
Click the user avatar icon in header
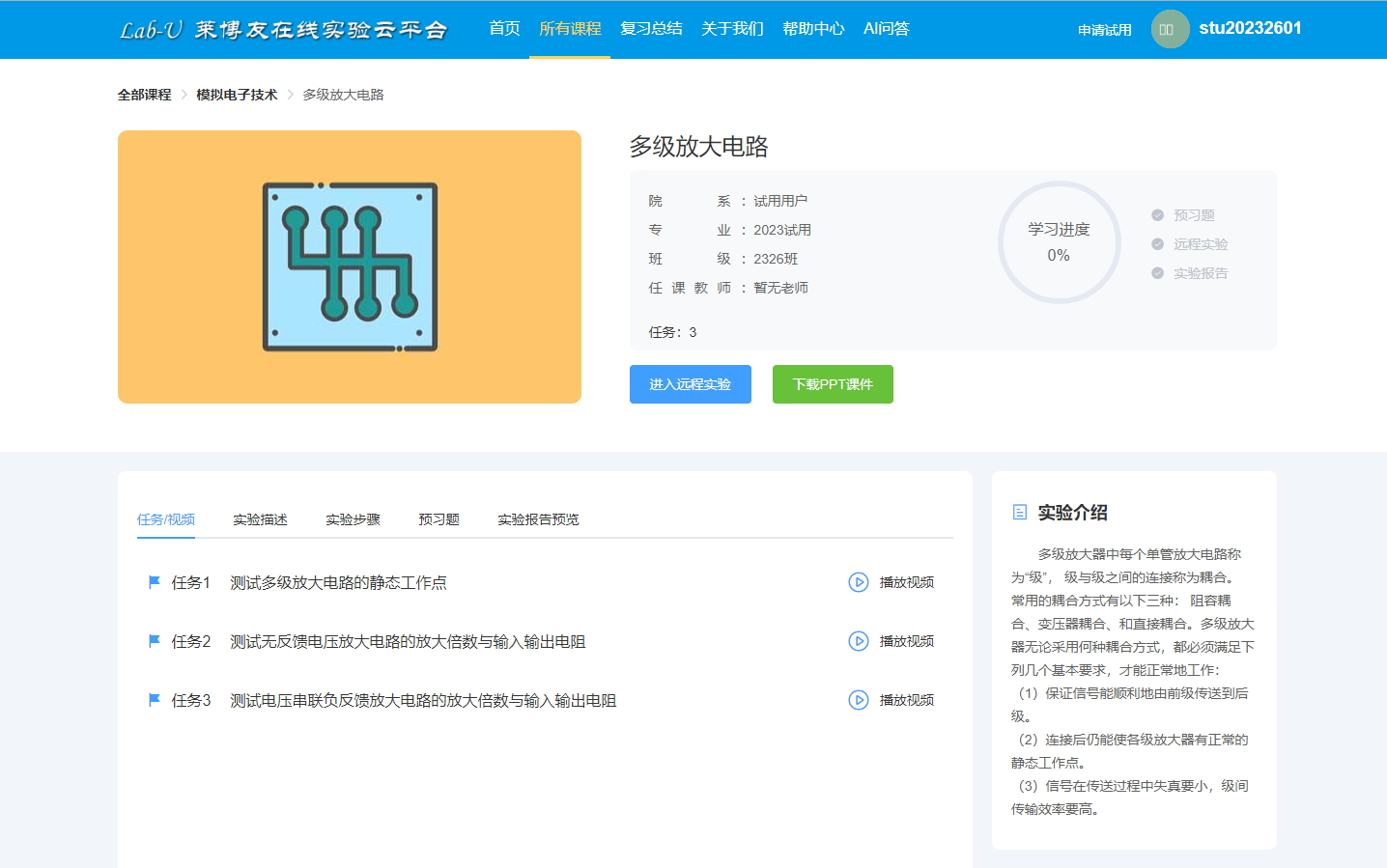tap(1170, 29)
